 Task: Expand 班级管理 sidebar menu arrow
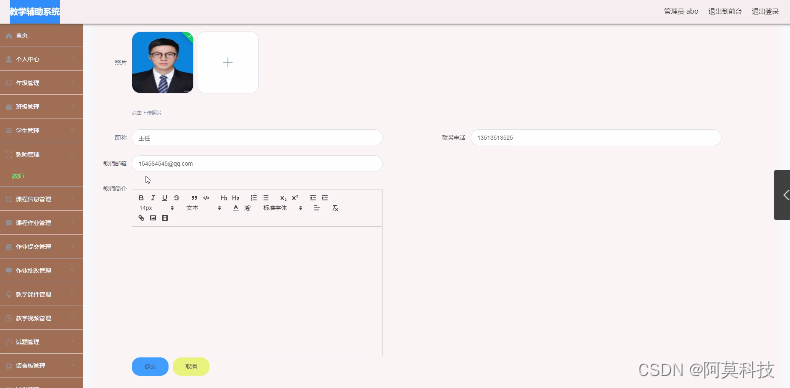click(73, 106)
